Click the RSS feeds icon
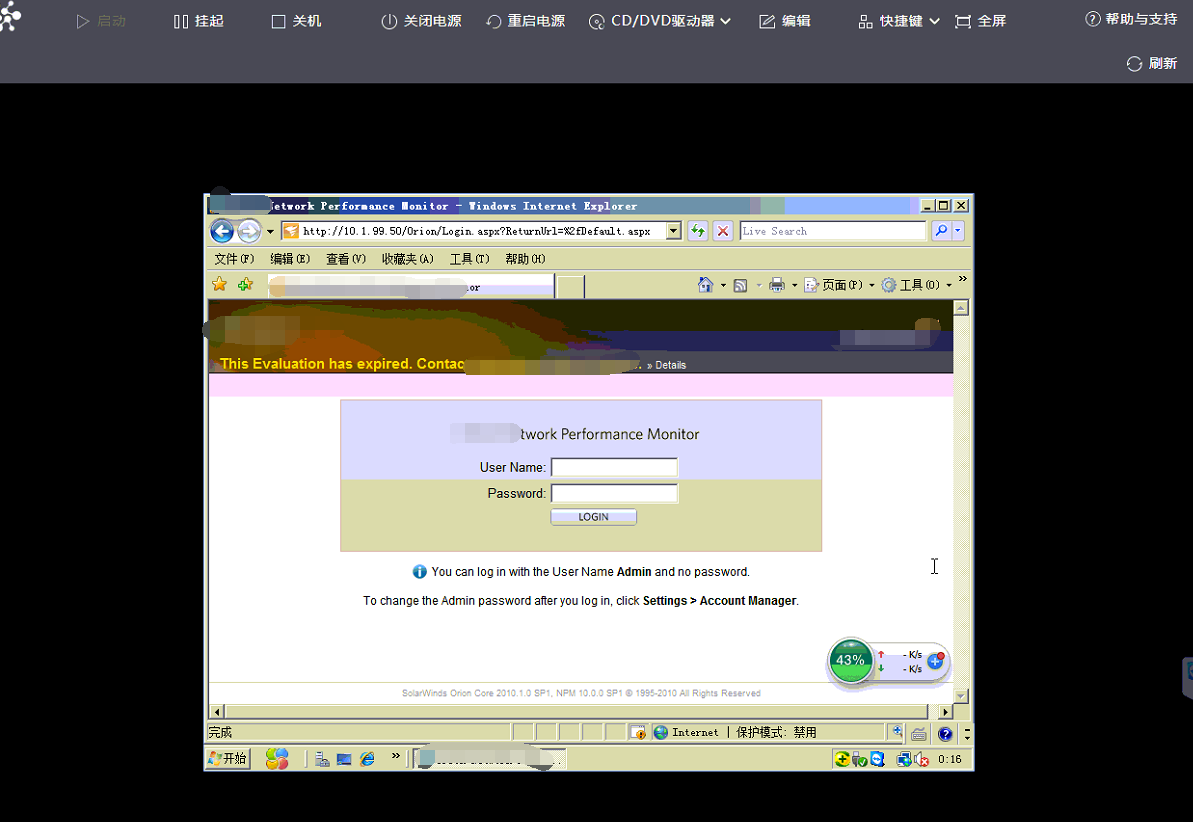 [x=740, y=285]
